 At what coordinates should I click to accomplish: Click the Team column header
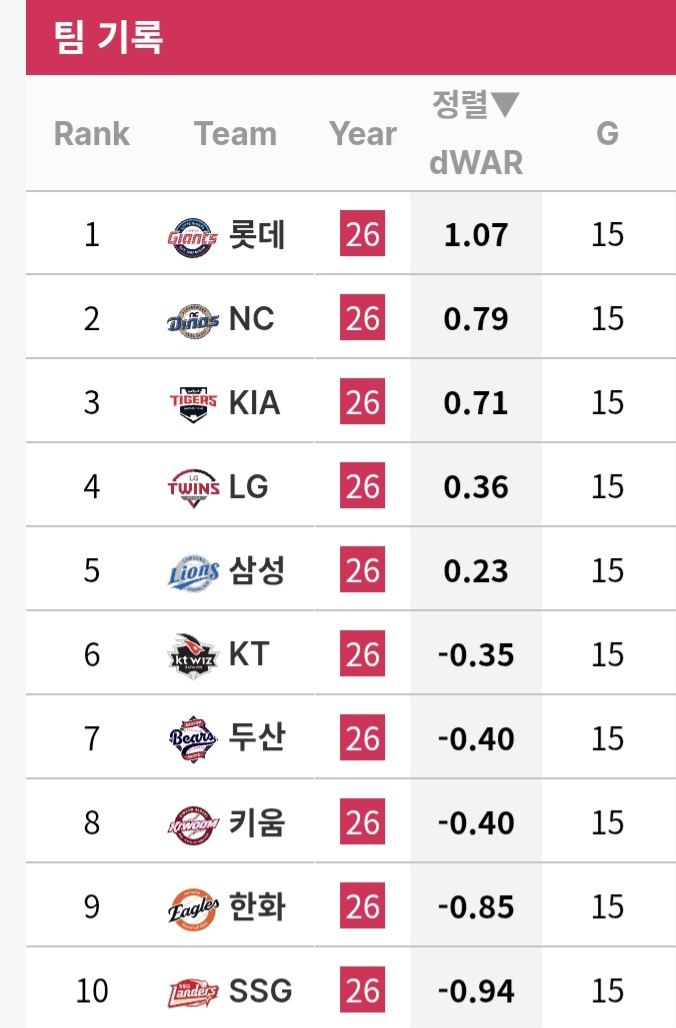tap(235, 134)
